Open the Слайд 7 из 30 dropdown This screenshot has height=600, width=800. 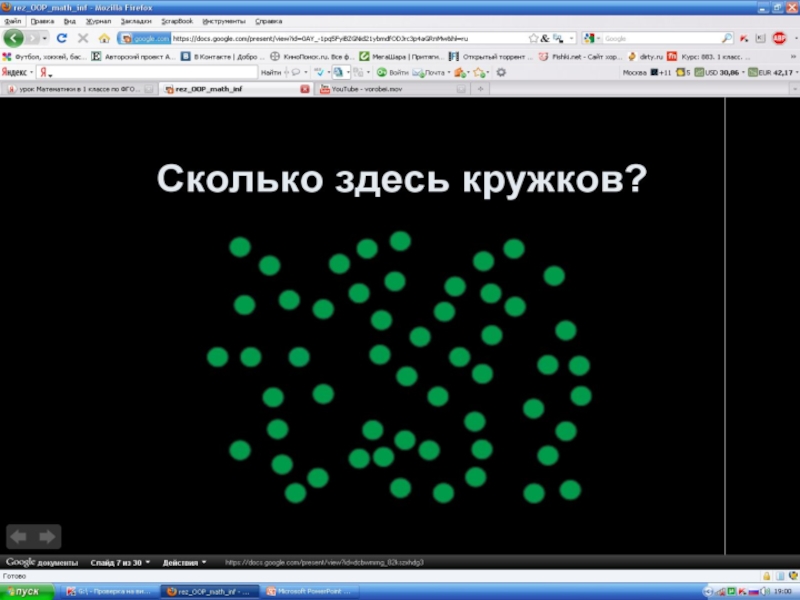click(x=120, y=562)
